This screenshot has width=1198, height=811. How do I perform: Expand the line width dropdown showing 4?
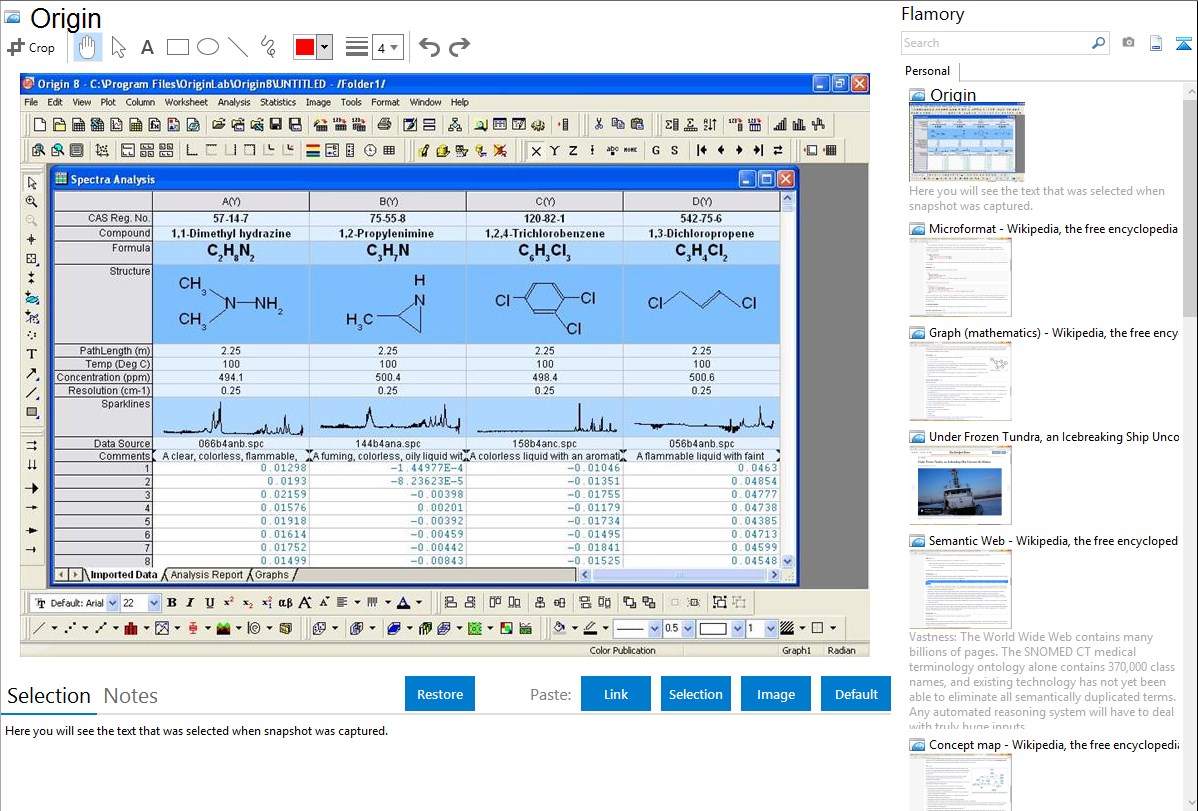tap(387, 47)
